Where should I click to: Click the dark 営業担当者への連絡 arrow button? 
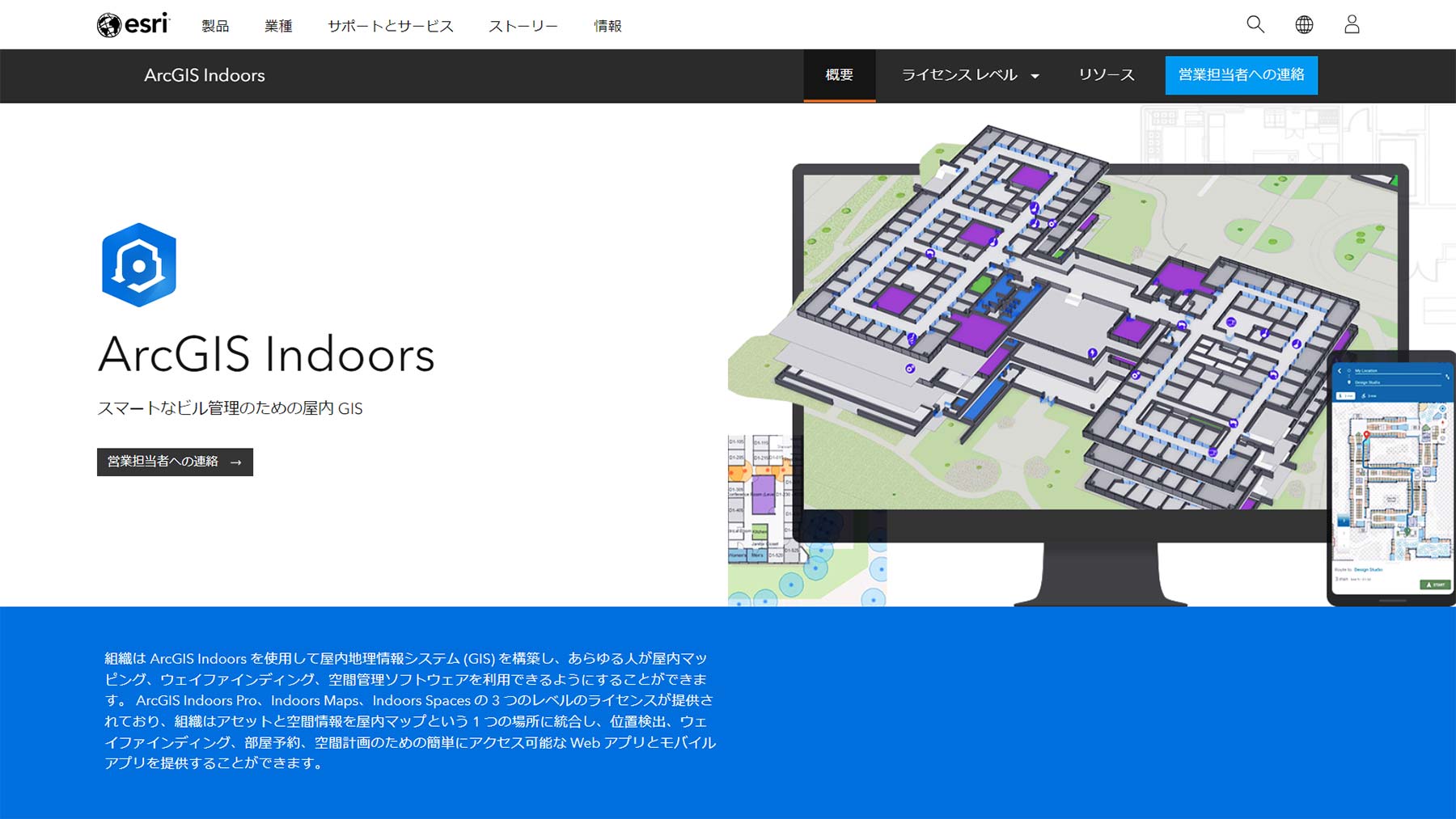pos(175,462)
